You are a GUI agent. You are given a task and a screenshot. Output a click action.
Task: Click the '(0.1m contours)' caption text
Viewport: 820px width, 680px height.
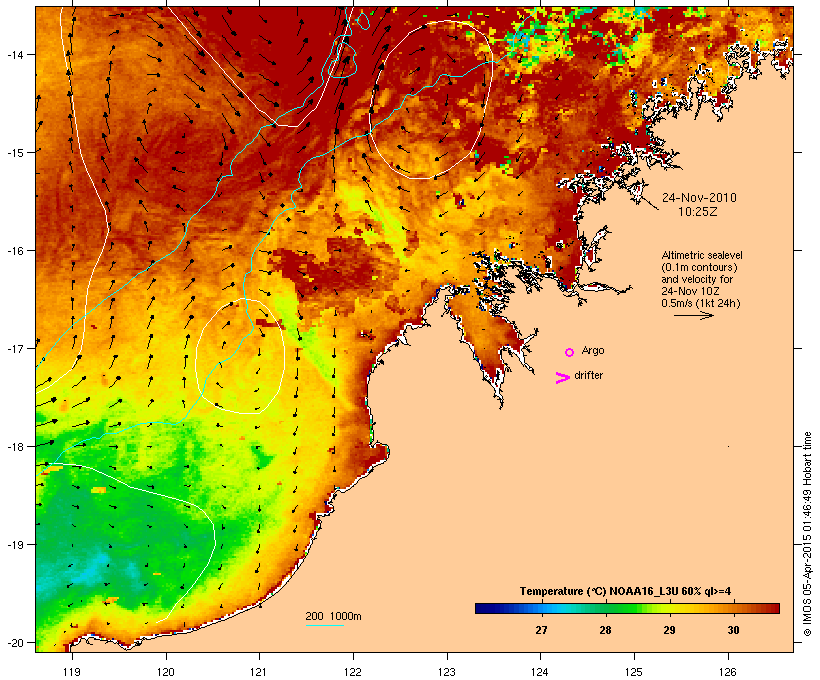tap(699, 267)
